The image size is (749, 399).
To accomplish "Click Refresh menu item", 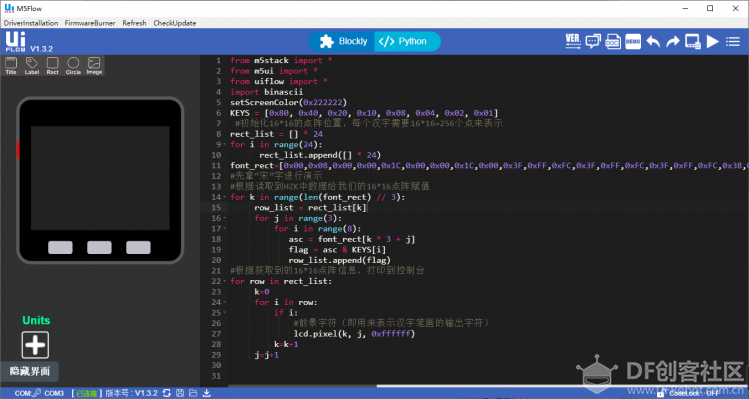I will pos(134,23).
